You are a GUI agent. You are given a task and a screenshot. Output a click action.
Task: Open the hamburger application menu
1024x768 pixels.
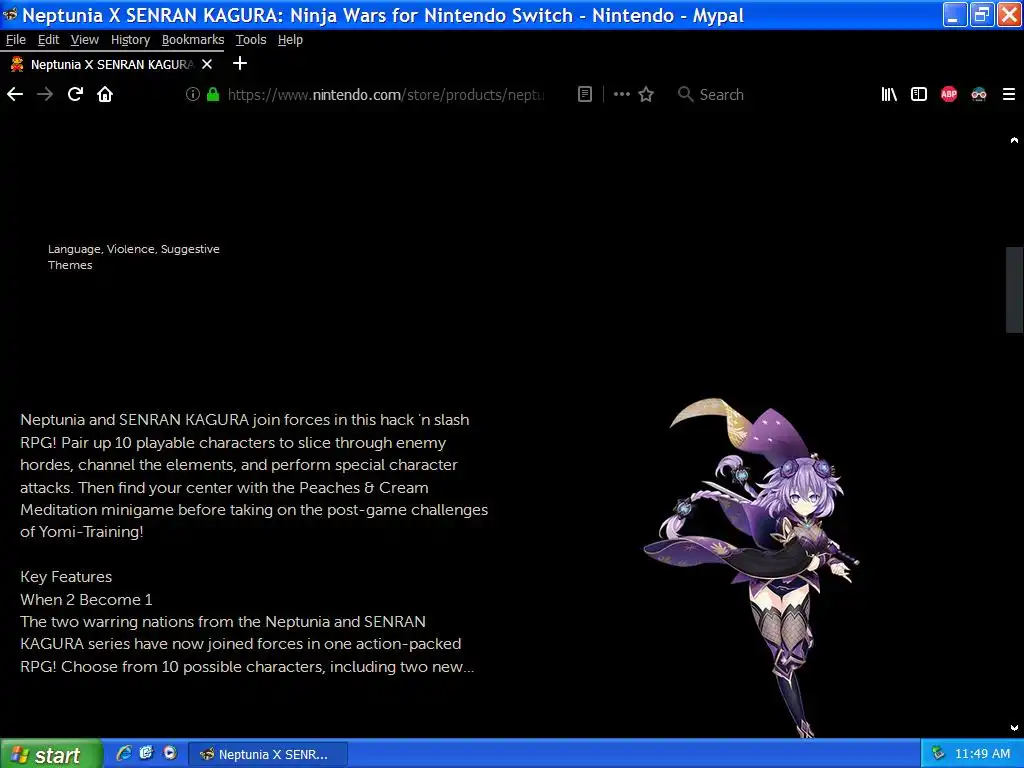pos(1009,95)
